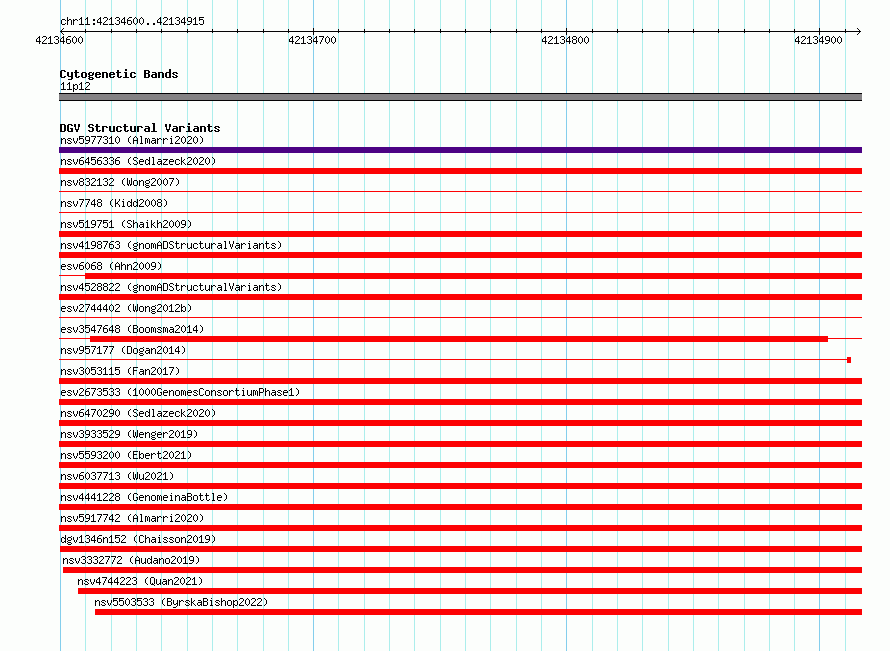
Task: Open esv2673533 (1000GenomesConsortiumPhase1) entry
Action: pos(180,392)
